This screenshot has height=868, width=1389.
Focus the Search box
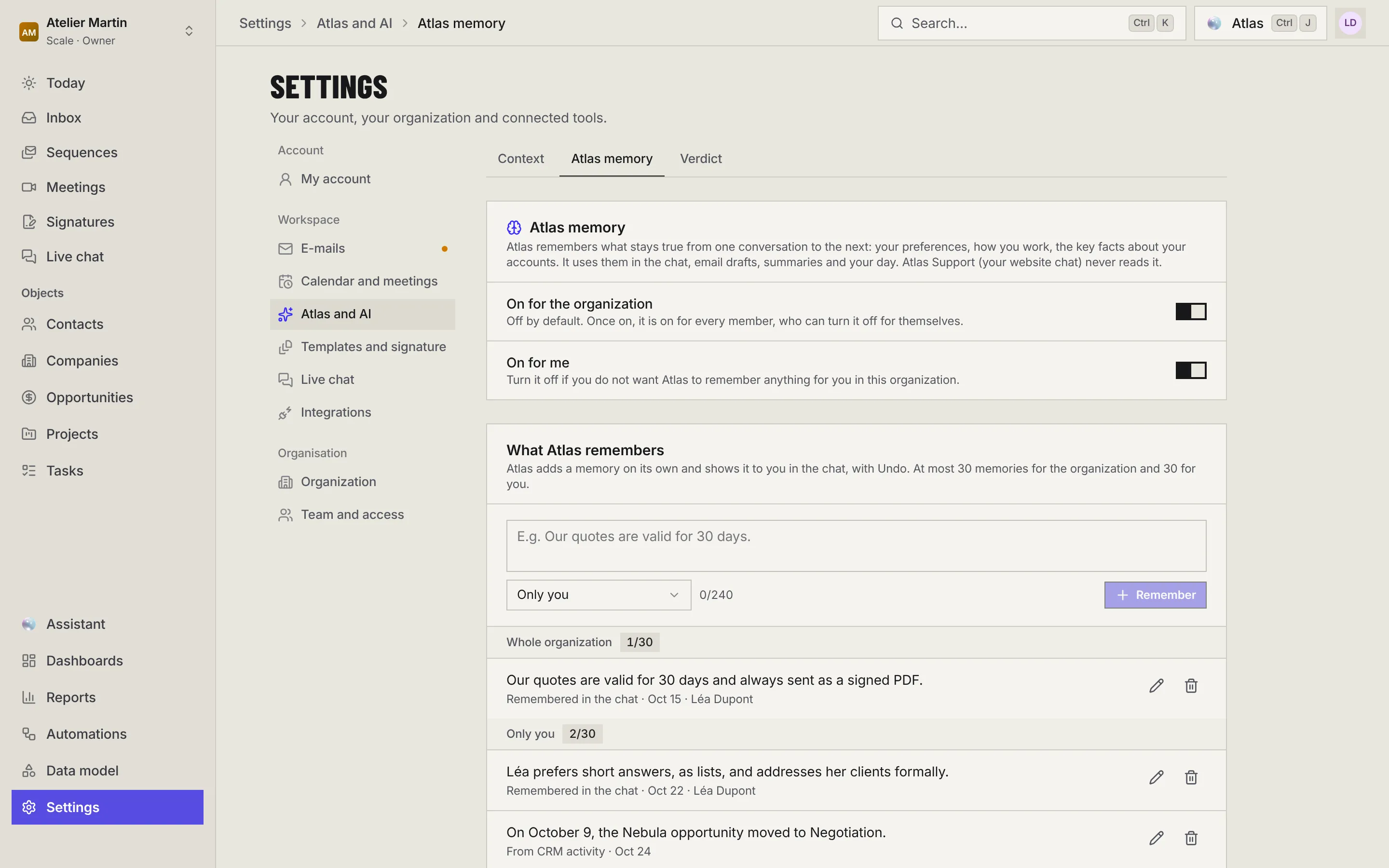[x=1032, y=23]
